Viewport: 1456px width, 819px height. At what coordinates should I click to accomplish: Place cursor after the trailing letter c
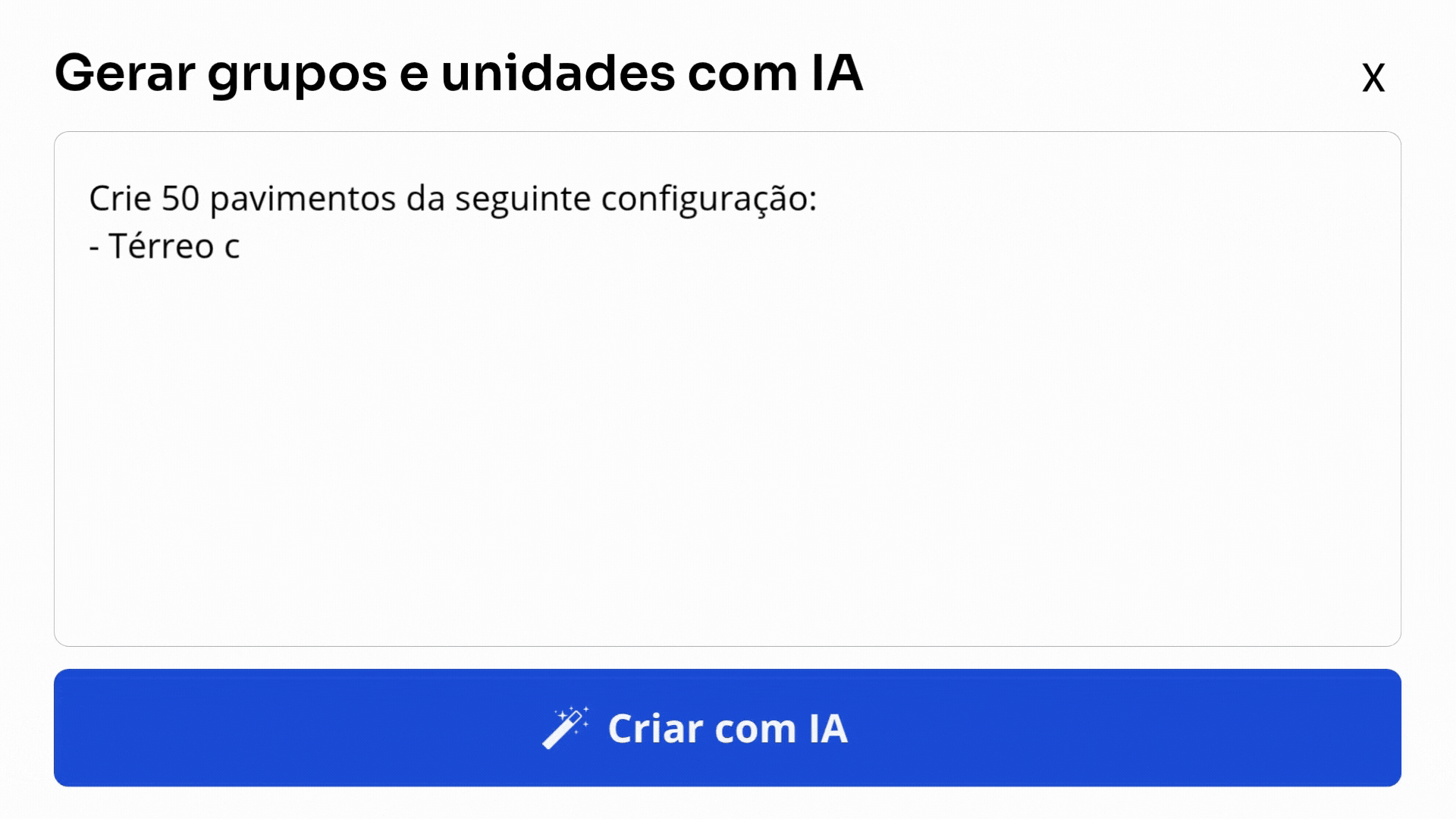coord(240,246)
